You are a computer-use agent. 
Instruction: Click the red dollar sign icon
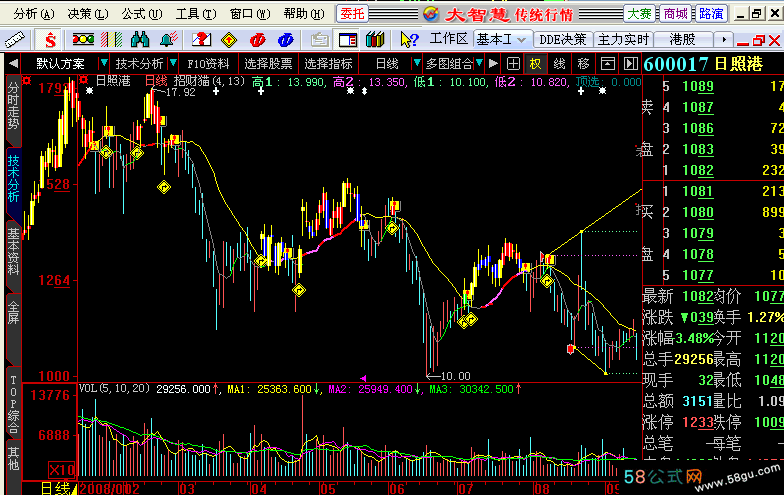click(x=52, y=39)
